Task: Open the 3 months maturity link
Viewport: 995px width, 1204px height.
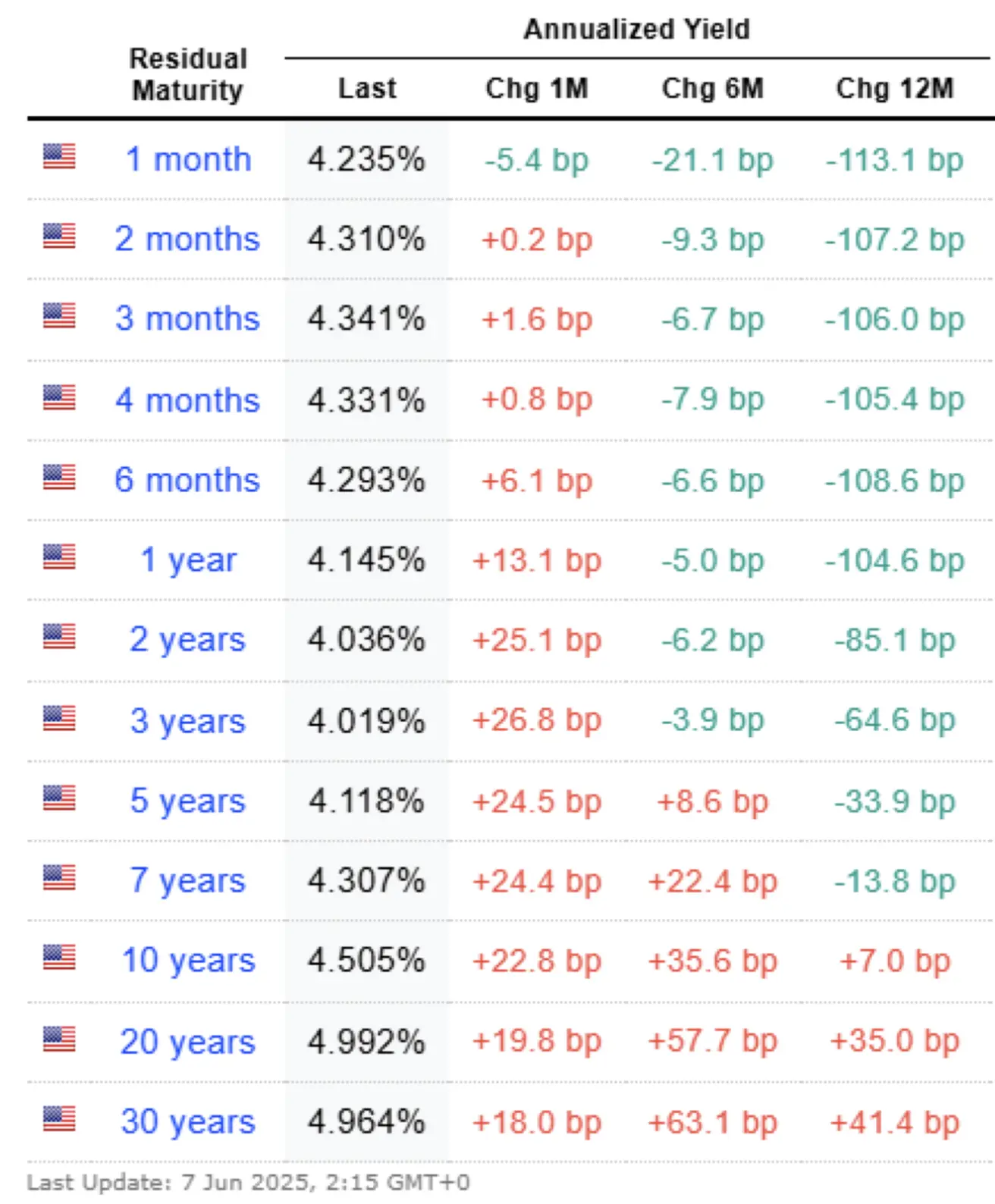Action: [187, 318]
